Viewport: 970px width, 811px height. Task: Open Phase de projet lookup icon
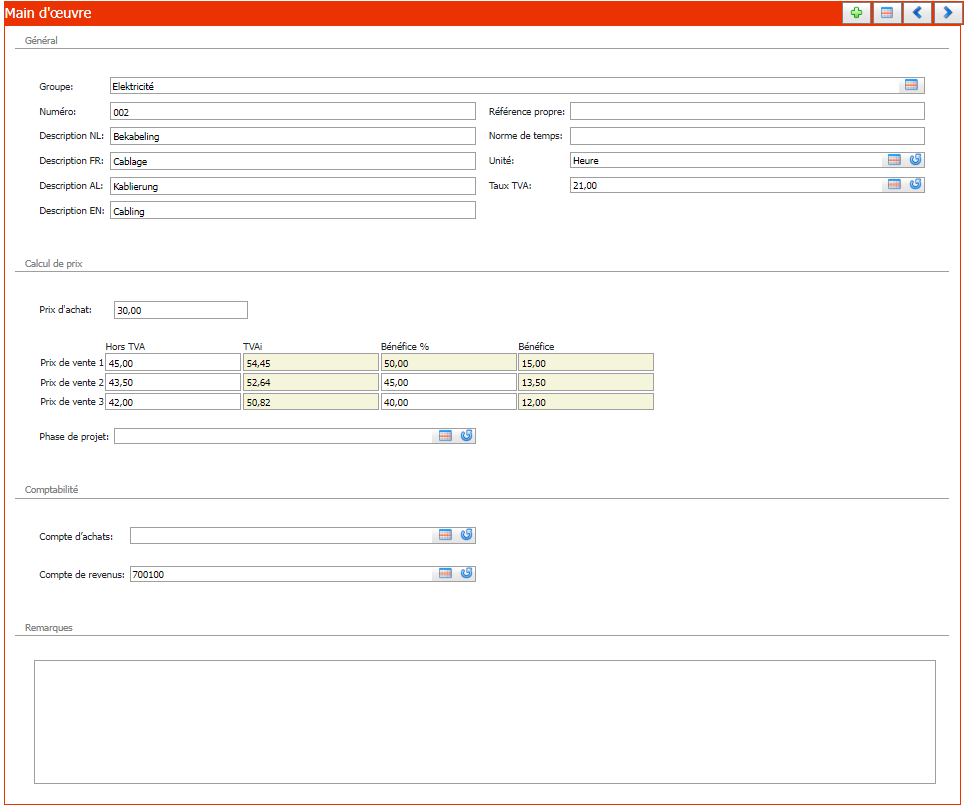point(445,436)
